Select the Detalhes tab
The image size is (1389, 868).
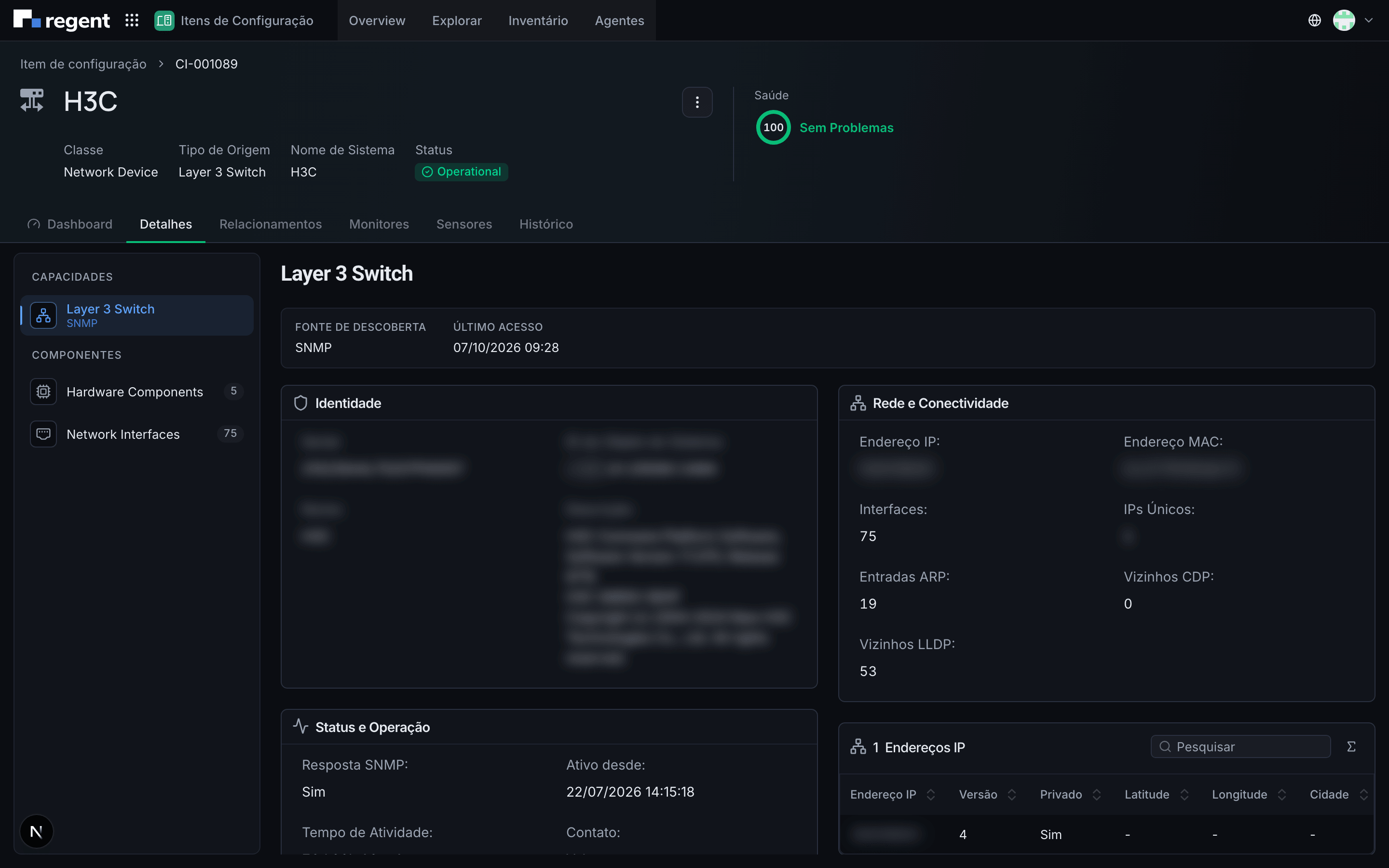click(x=165, y=224)
